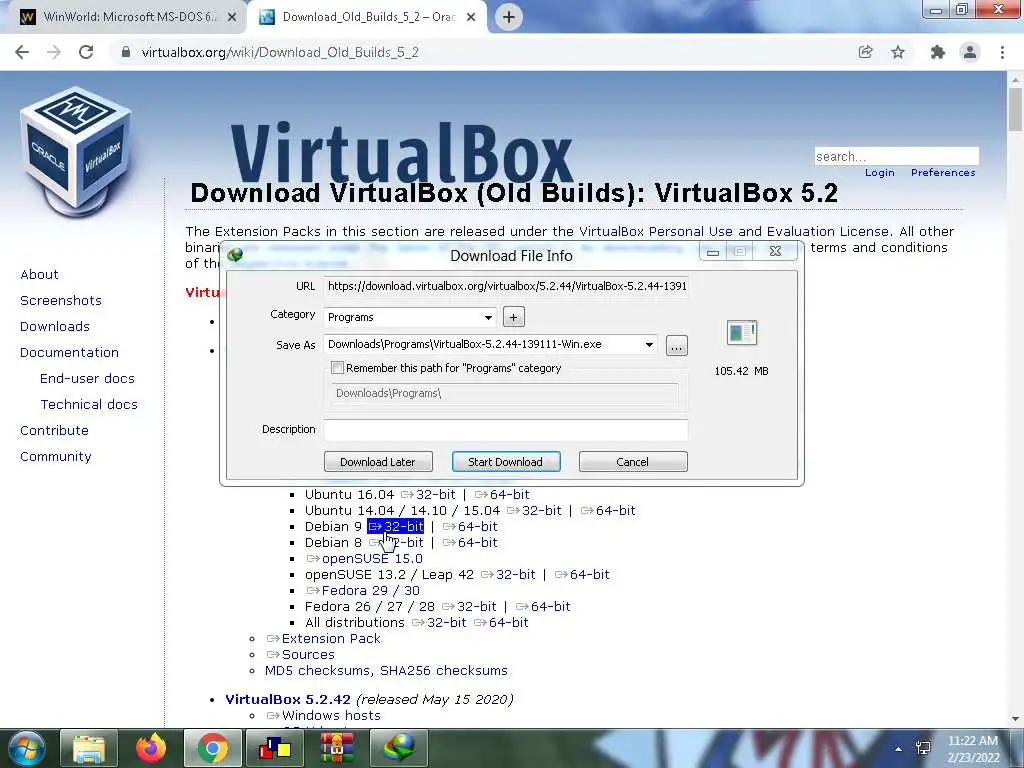Click the forward navigation arrow

(x=54, y=52)
